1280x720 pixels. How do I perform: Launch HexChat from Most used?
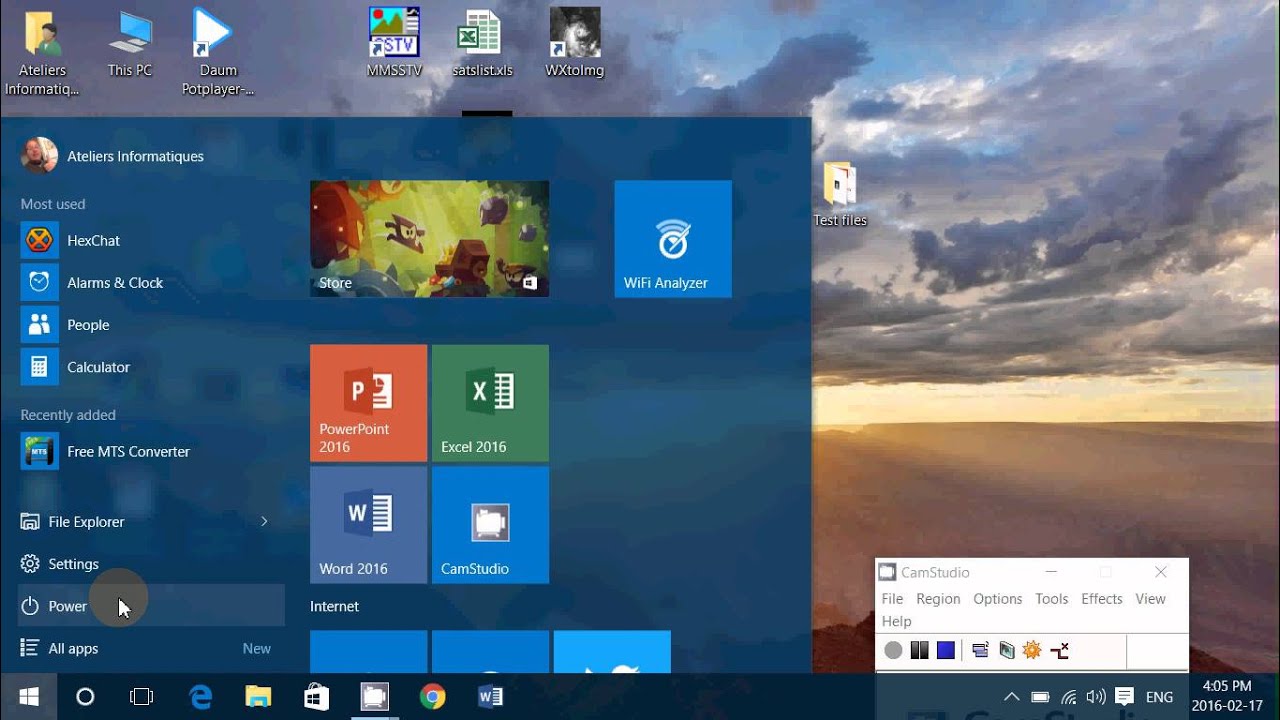click(152, 241)
